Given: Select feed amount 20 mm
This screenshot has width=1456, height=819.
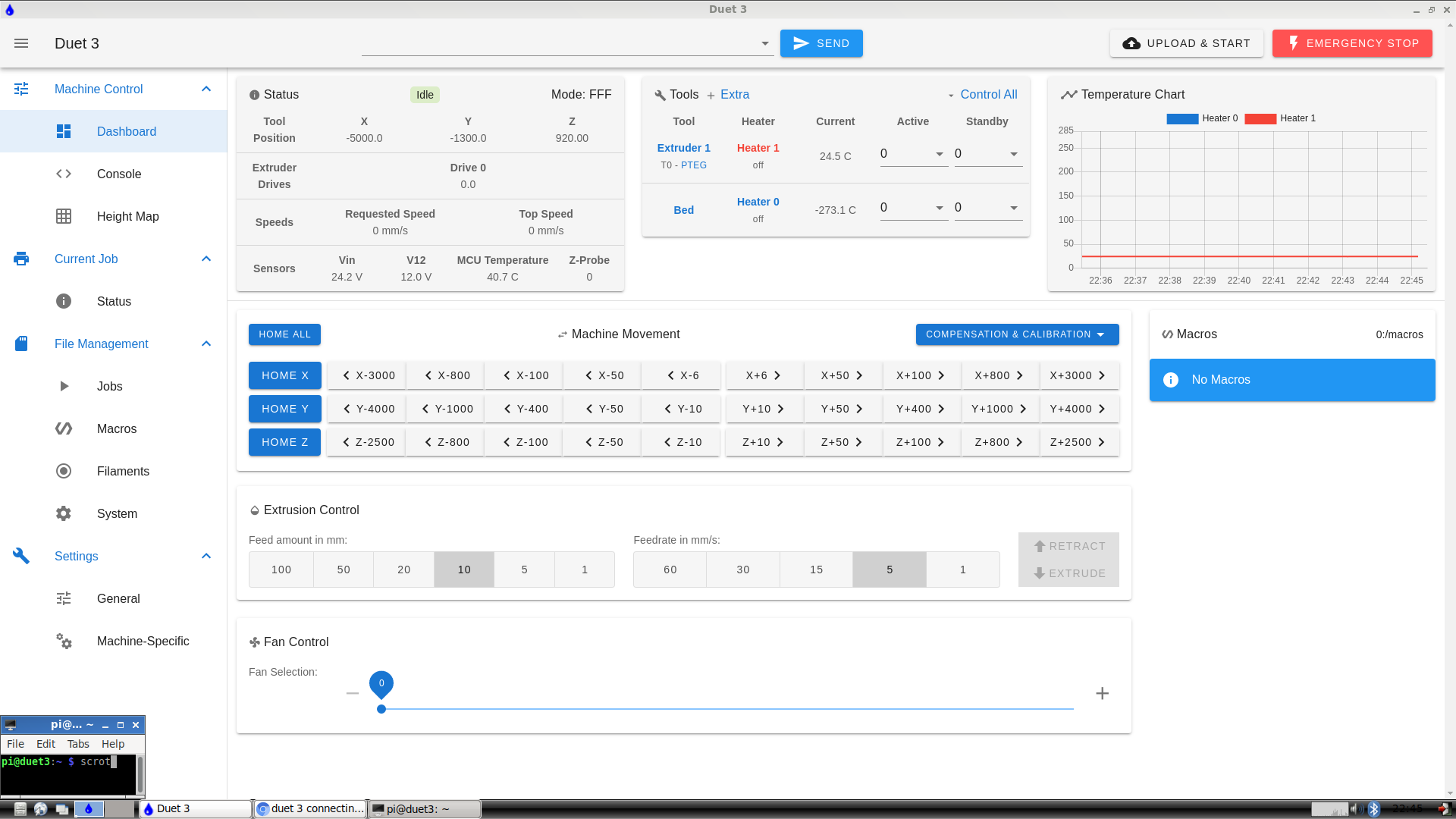Looking at the screenshot, I should click(x=404, y=570).
